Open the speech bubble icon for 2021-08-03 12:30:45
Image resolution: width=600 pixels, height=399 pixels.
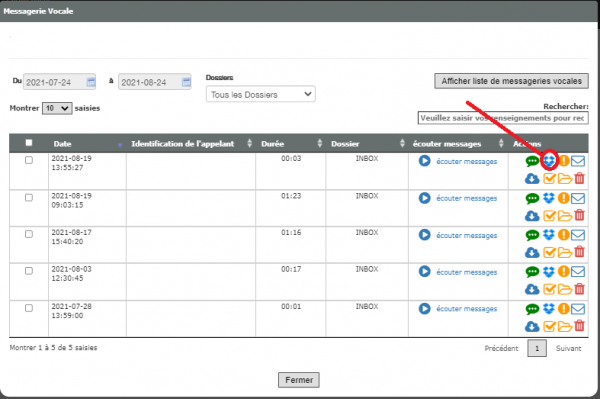click(532, 272)
